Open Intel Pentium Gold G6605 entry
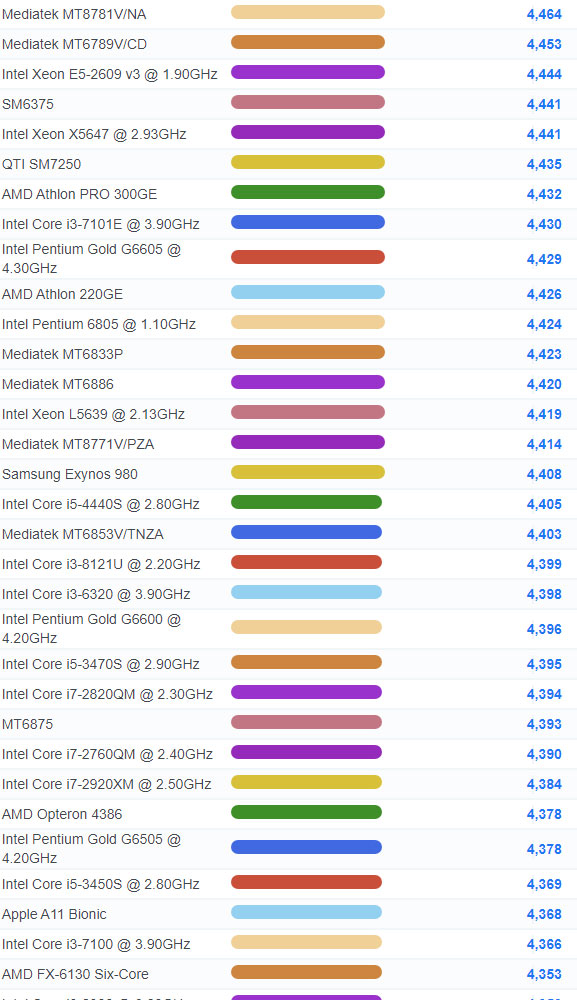This screenshot has height=1000, width=577. click(x=91, y=258)
